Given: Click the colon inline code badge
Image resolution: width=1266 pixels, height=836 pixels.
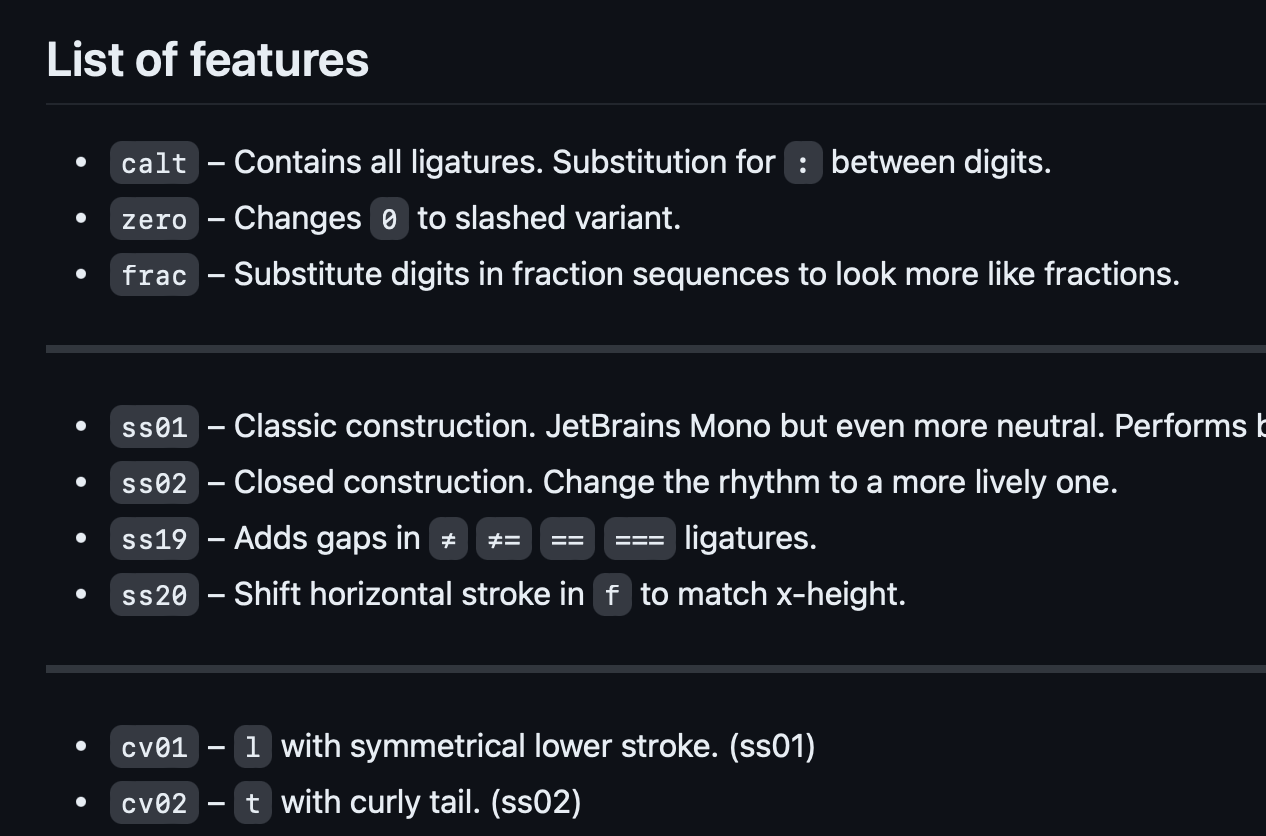Looking at the screenshot, I should 803,163.
